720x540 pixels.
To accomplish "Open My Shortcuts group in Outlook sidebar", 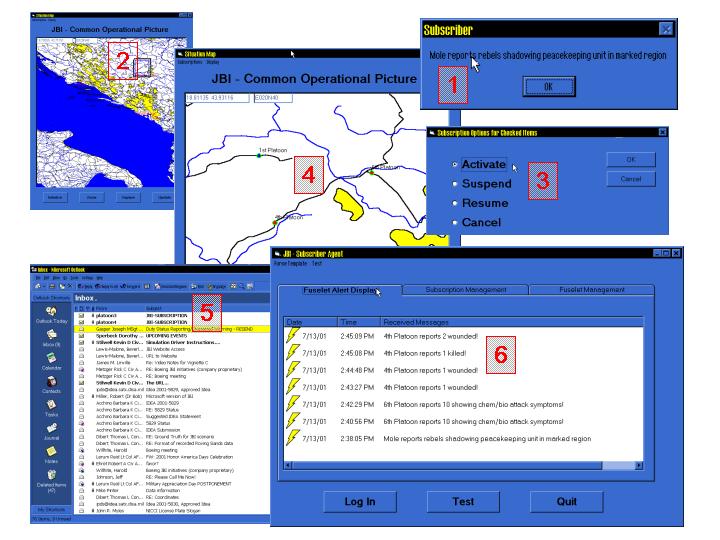I will point(51,509).
